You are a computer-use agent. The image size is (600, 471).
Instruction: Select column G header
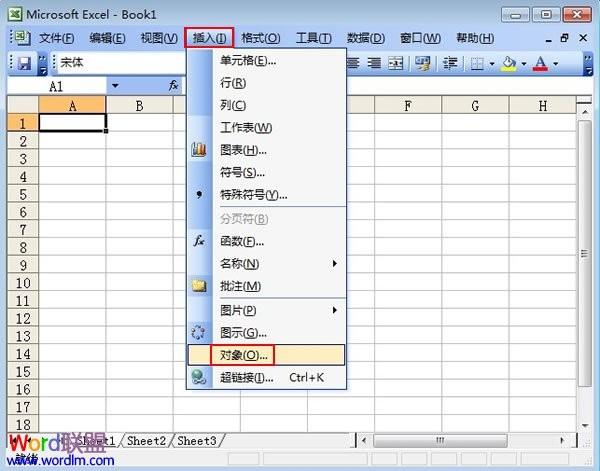tap(475, 105)
